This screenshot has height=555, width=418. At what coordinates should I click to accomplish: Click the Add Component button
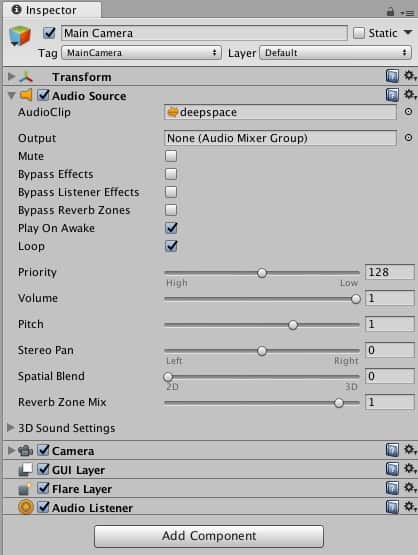(209, 536)
